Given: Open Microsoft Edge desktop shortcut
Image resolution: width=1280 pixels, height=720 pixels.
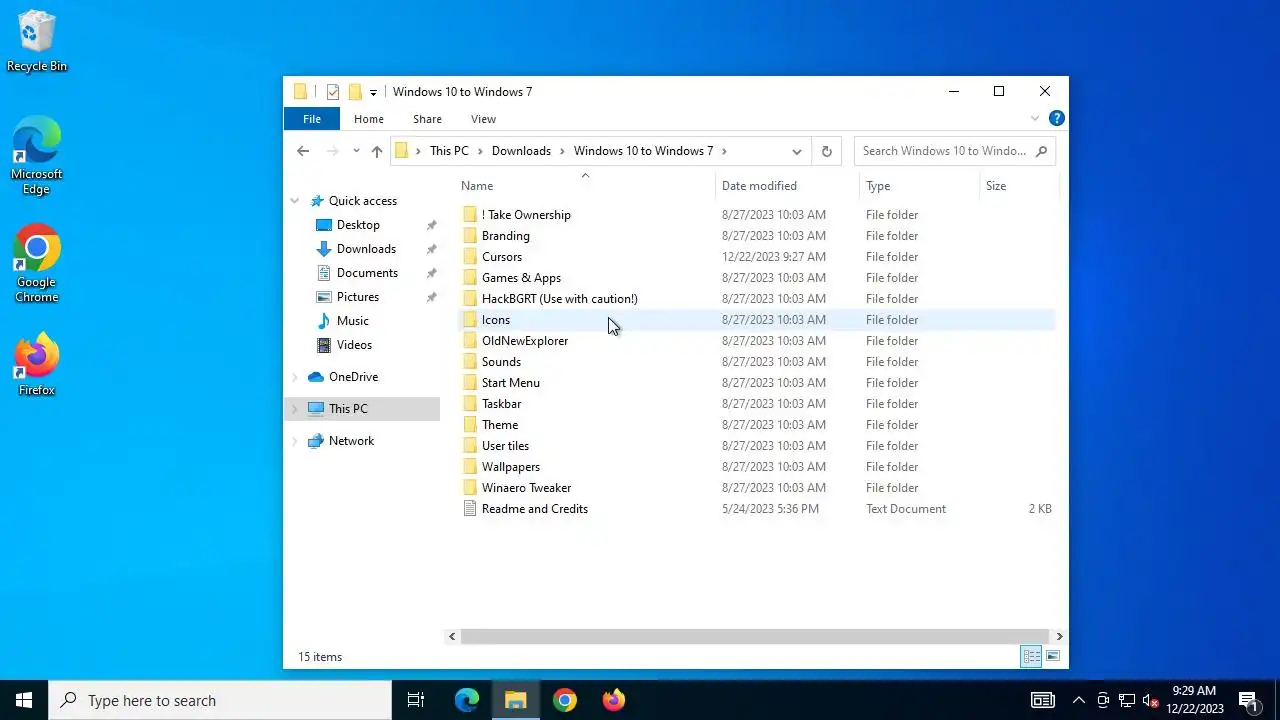Looking at the screenshot, I should (x=36, y=155).
